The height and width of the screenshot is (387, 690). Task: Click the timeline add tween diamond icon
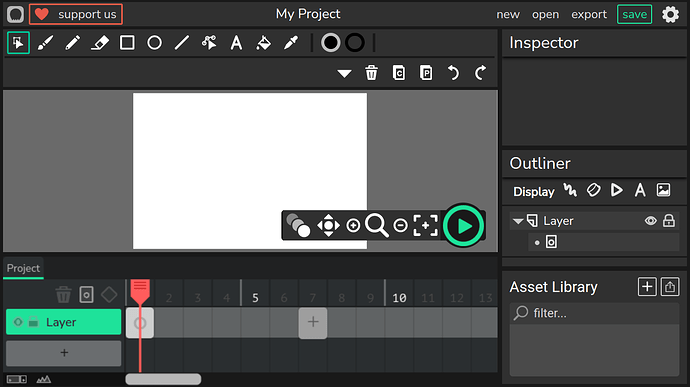109,295
